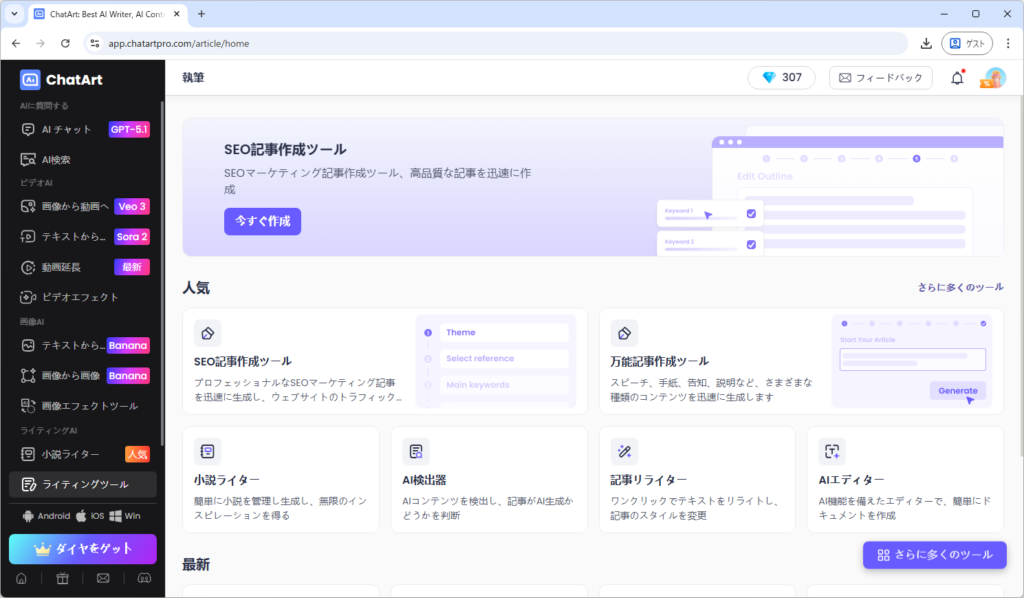Screen dimensions: 1024x598
Task: Open the フィードバック button
Action: [x=880, y=78]
